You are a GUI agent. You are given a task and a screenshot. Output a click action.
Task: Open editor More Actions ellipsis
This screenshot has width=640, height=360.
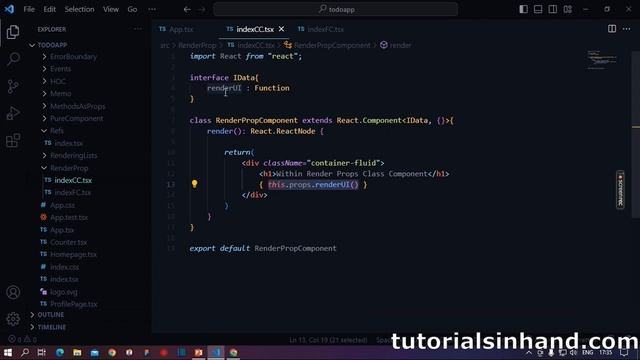pos(627,29)
